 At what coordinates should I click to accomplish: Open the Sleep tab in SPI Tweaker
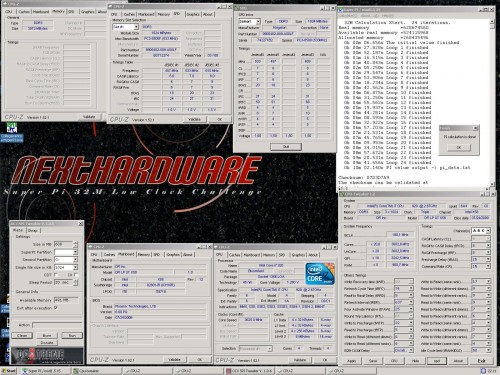click(33, 230)
